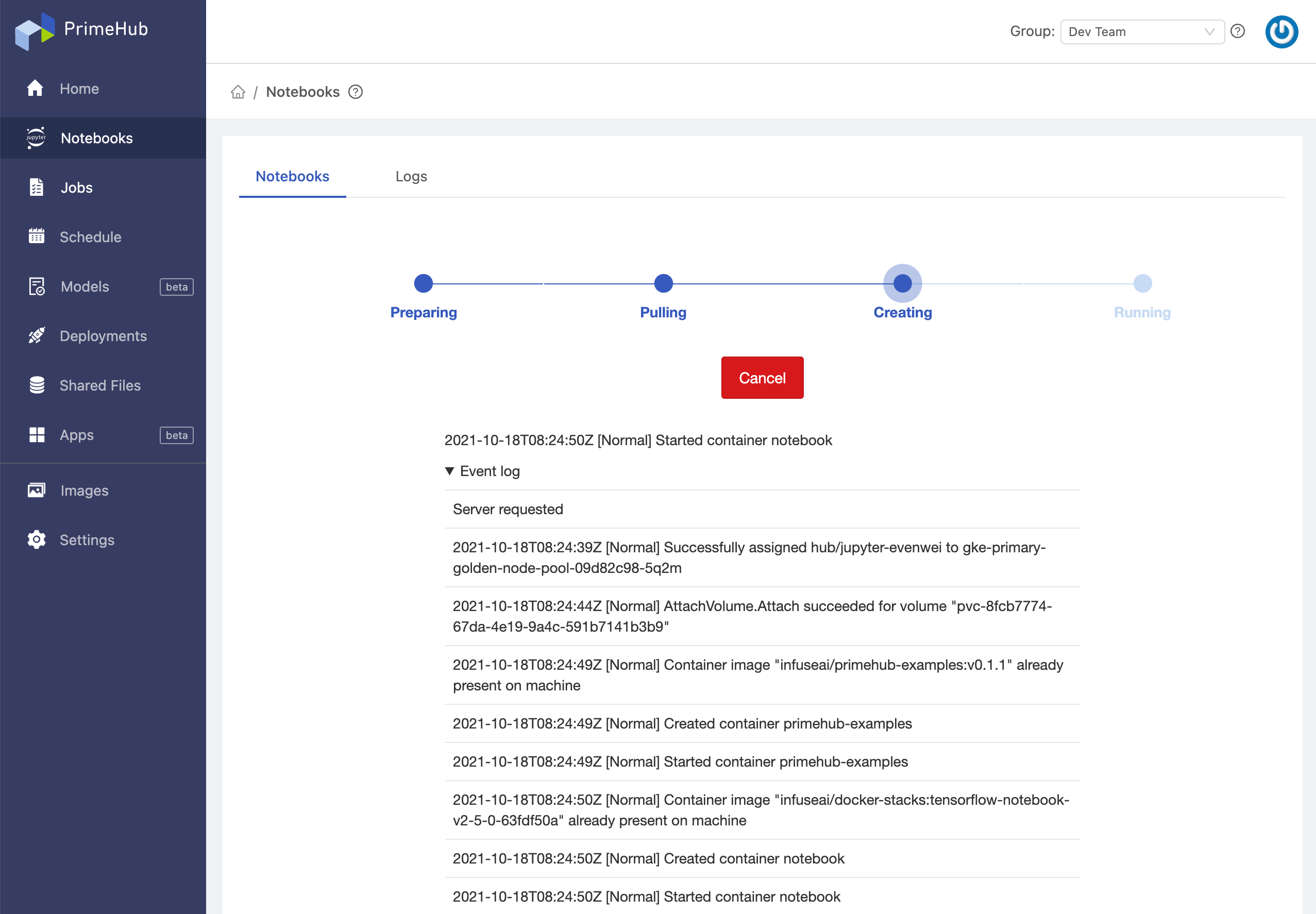Viewport: 1316px width, 914px height.
Task: Click the Models beta badge
Action: (176, 287)
